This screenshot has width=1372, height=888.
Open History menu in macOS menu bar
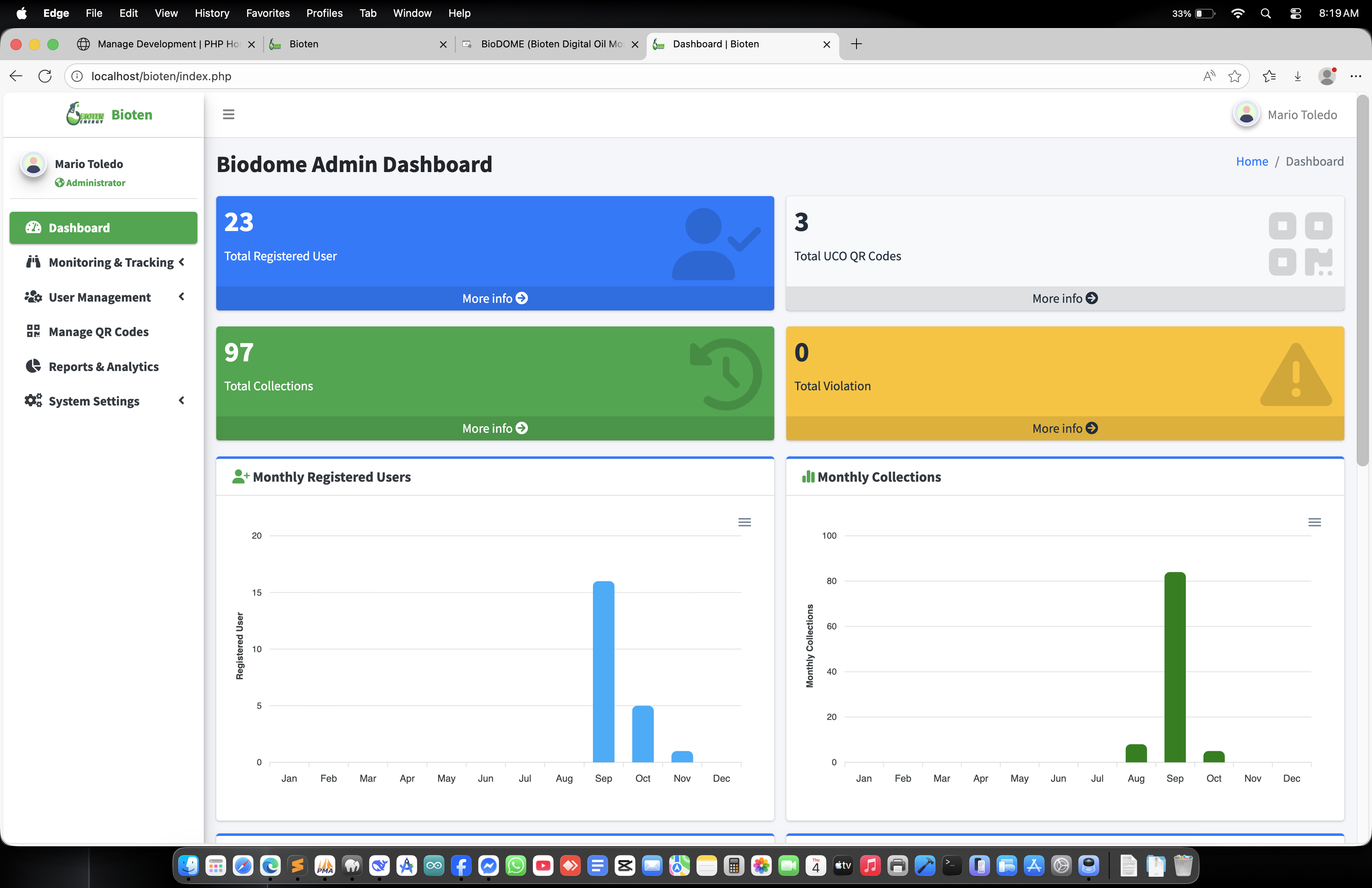click(x=211, y=13)
